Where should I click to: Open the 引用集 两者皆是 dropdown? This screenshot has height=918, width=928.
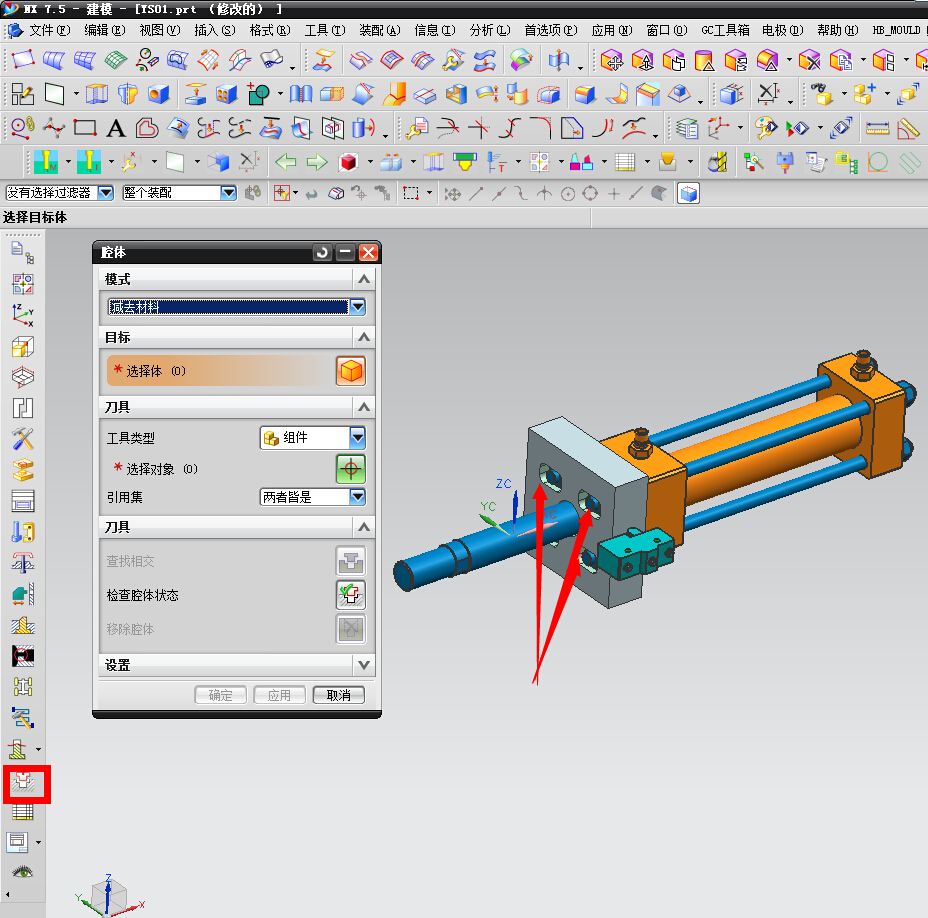(357, 497)
